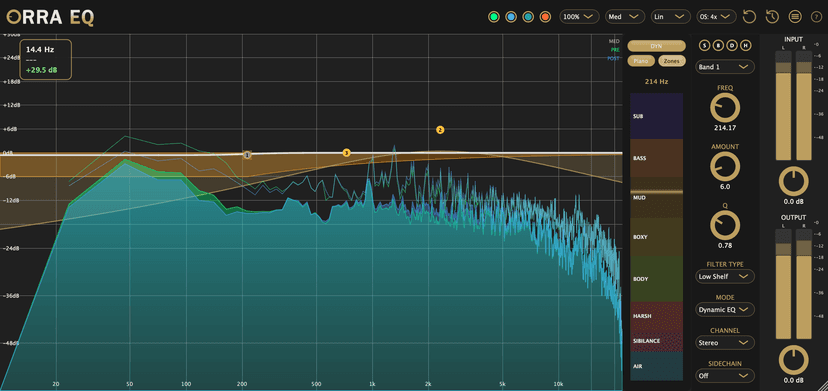
Task: Toggle the S band button
Action: click(x=704, y=45)
